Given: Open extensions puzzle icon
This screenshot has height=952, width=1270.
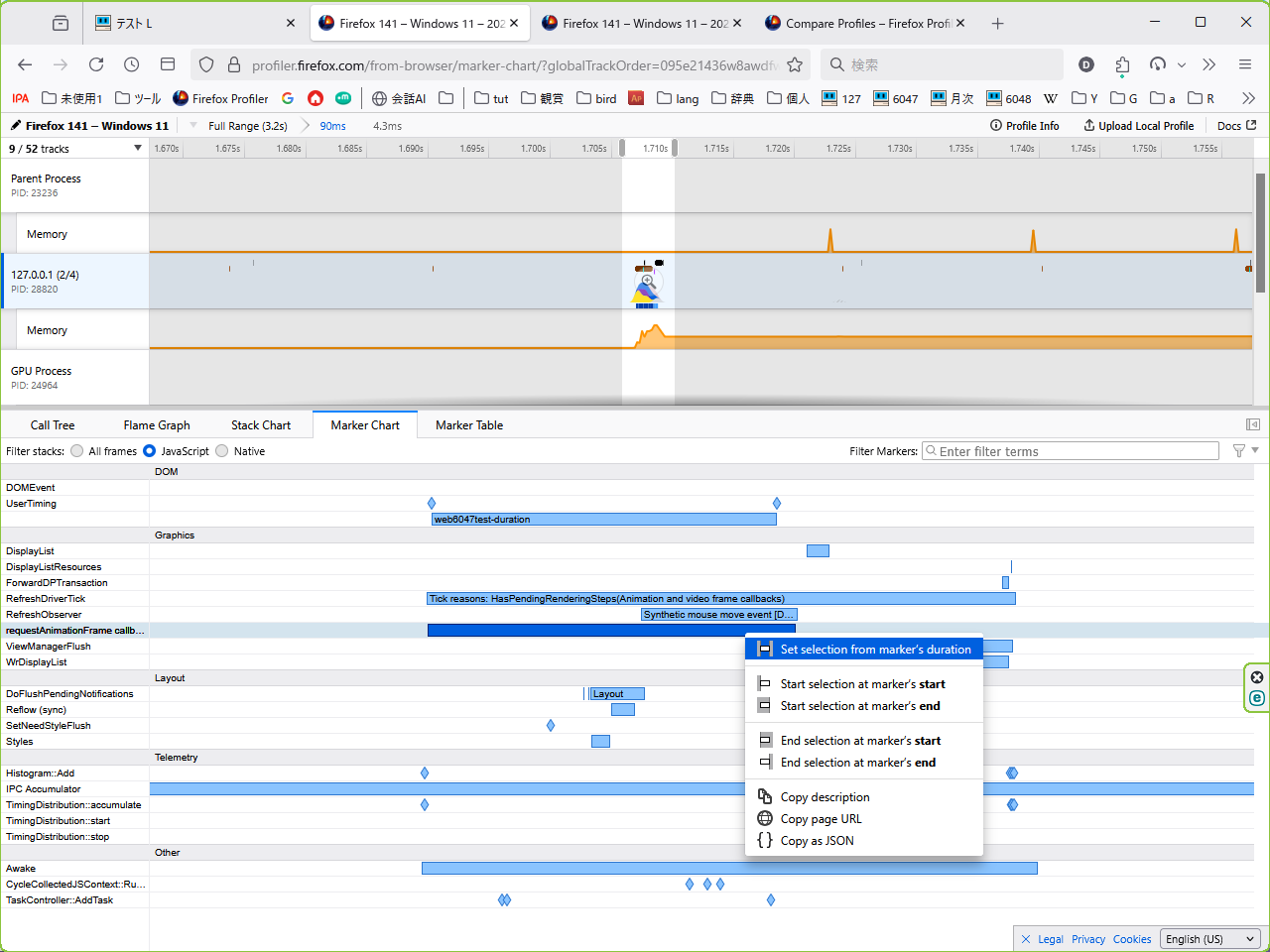Looking at the screenshot, I should click(x=1122, y=64).
